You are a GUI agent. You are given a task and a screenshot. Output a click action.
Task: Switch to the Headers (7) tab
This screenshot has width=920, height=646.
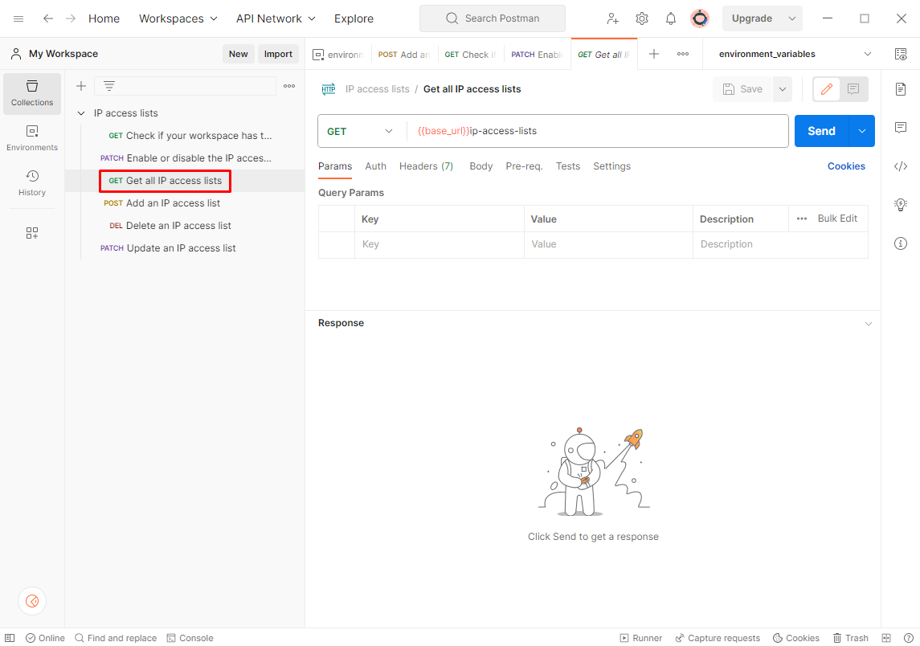tap(426, 166)
